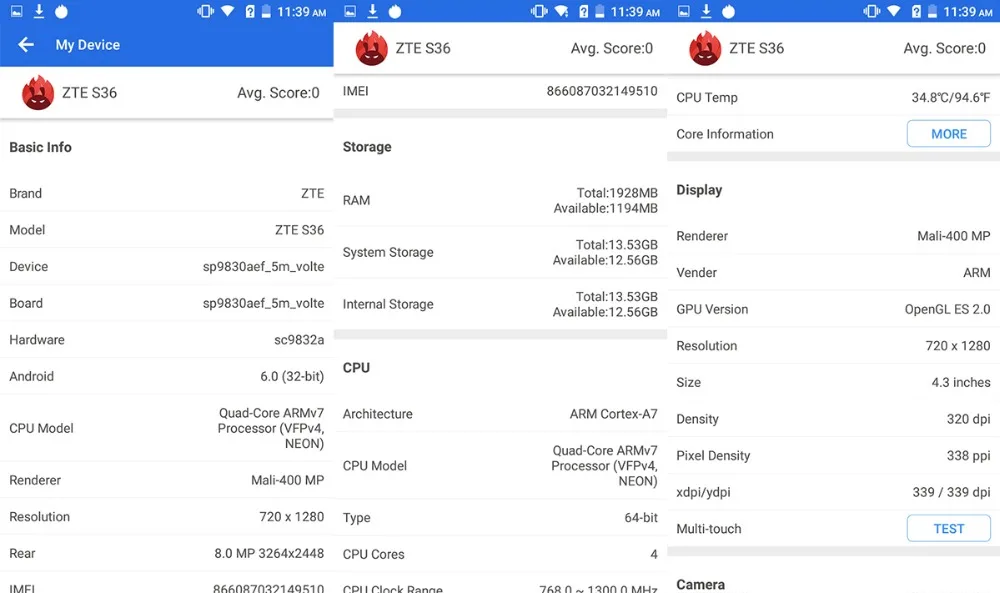Tap the CPU Cores row showing 4
The height and width of the screenshot is (593, 1000).
tap(500, 554)
